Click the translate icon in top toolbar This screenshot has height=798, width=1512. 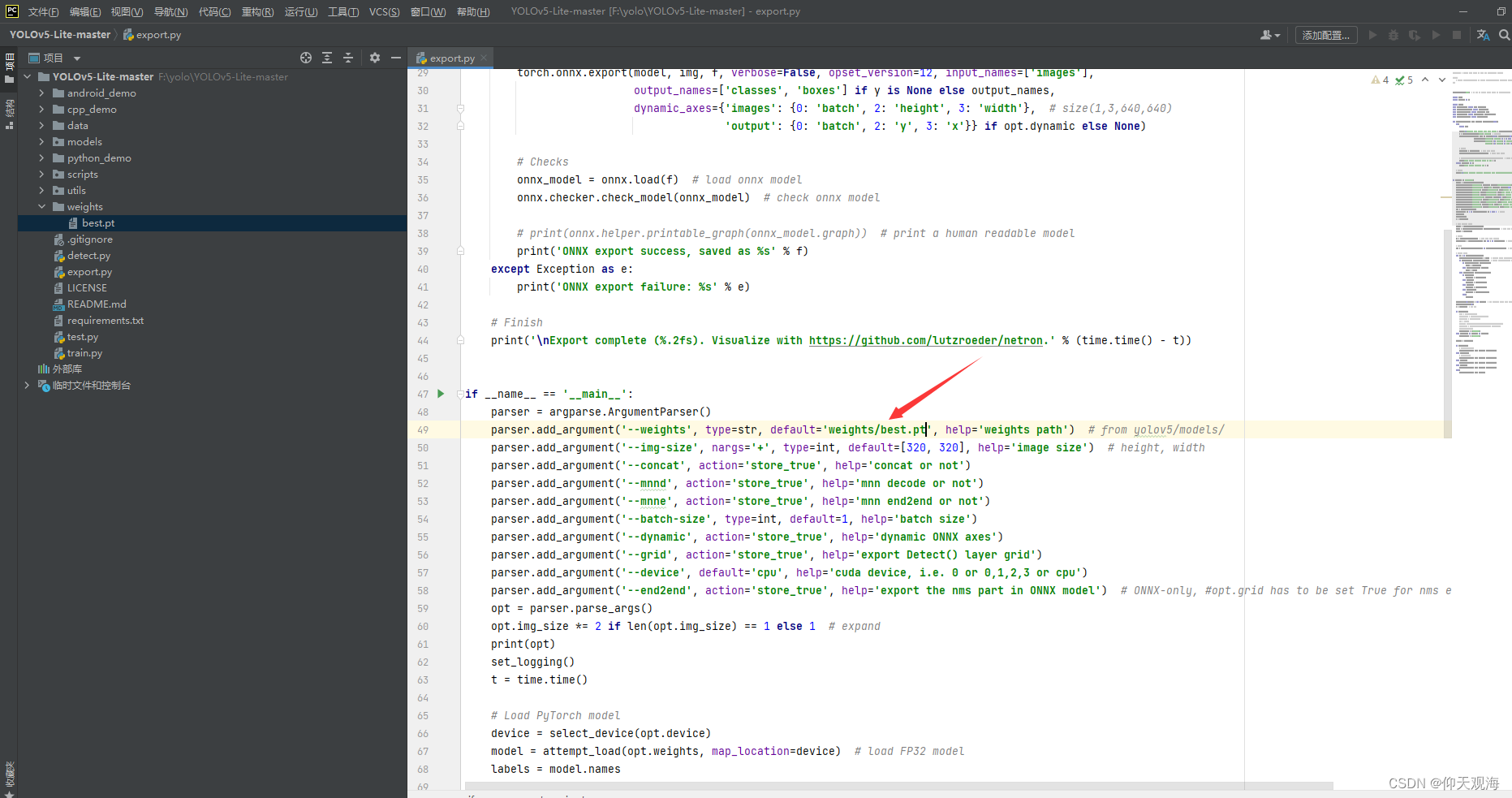click(1483, 35)
